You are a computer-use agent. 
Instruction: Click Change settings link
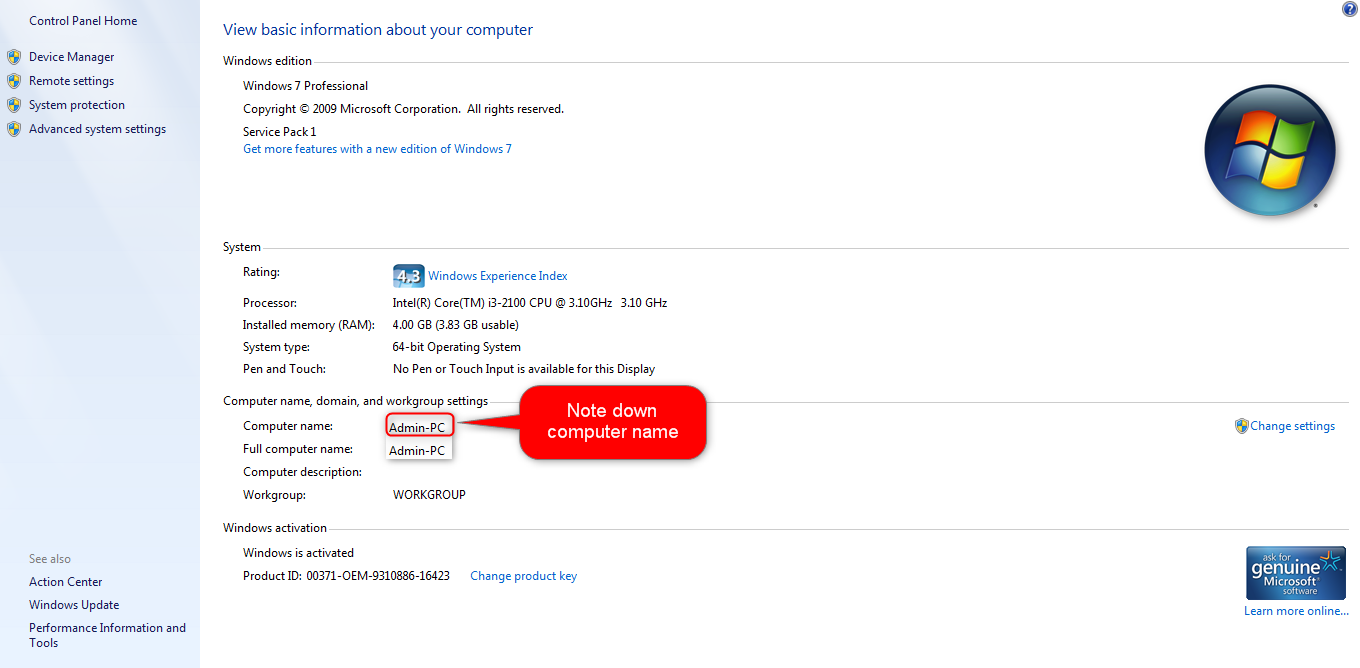tap(1293, 426)
